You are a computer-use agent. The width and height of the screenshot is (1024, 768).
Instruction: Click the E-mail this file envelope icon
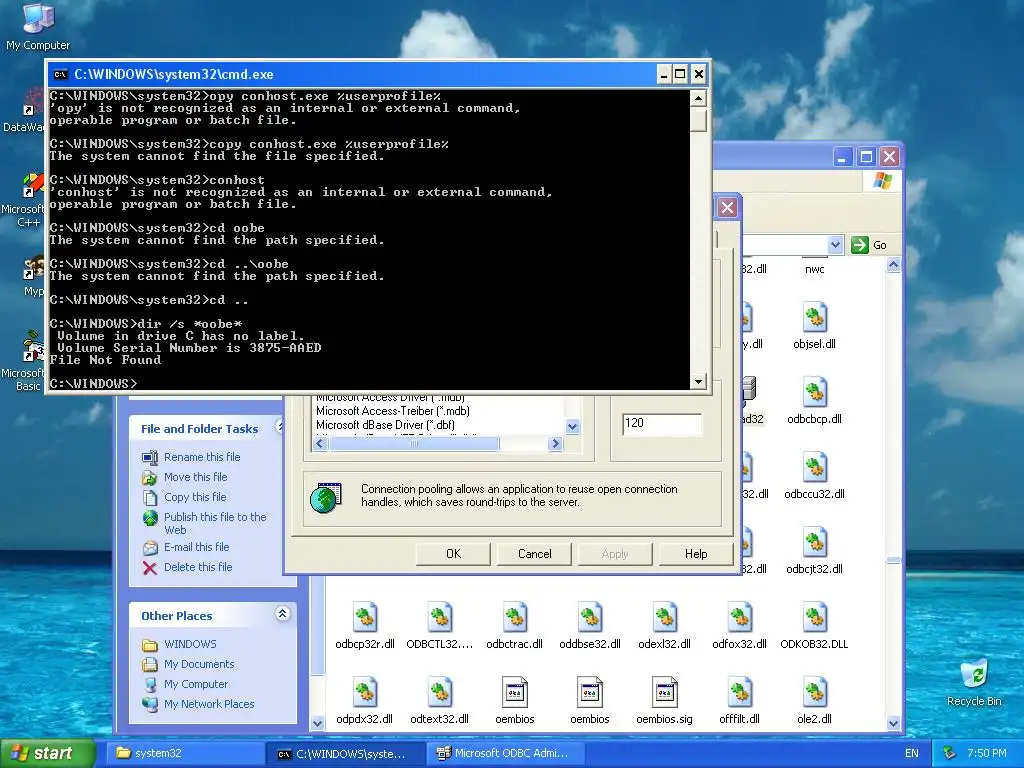[150, 548]
